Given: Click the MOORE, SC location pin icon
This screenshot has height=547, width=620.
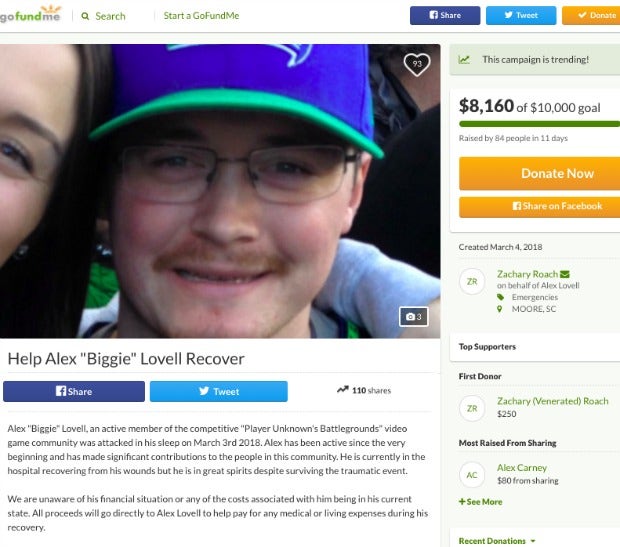Looking at the screenshot, I should 500,309.
